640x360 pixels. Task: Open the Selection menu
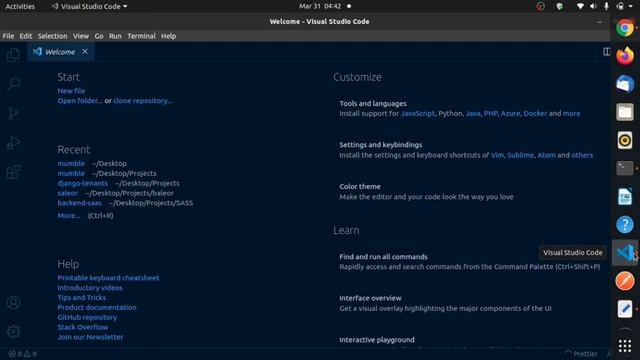(x=52, y=36)
